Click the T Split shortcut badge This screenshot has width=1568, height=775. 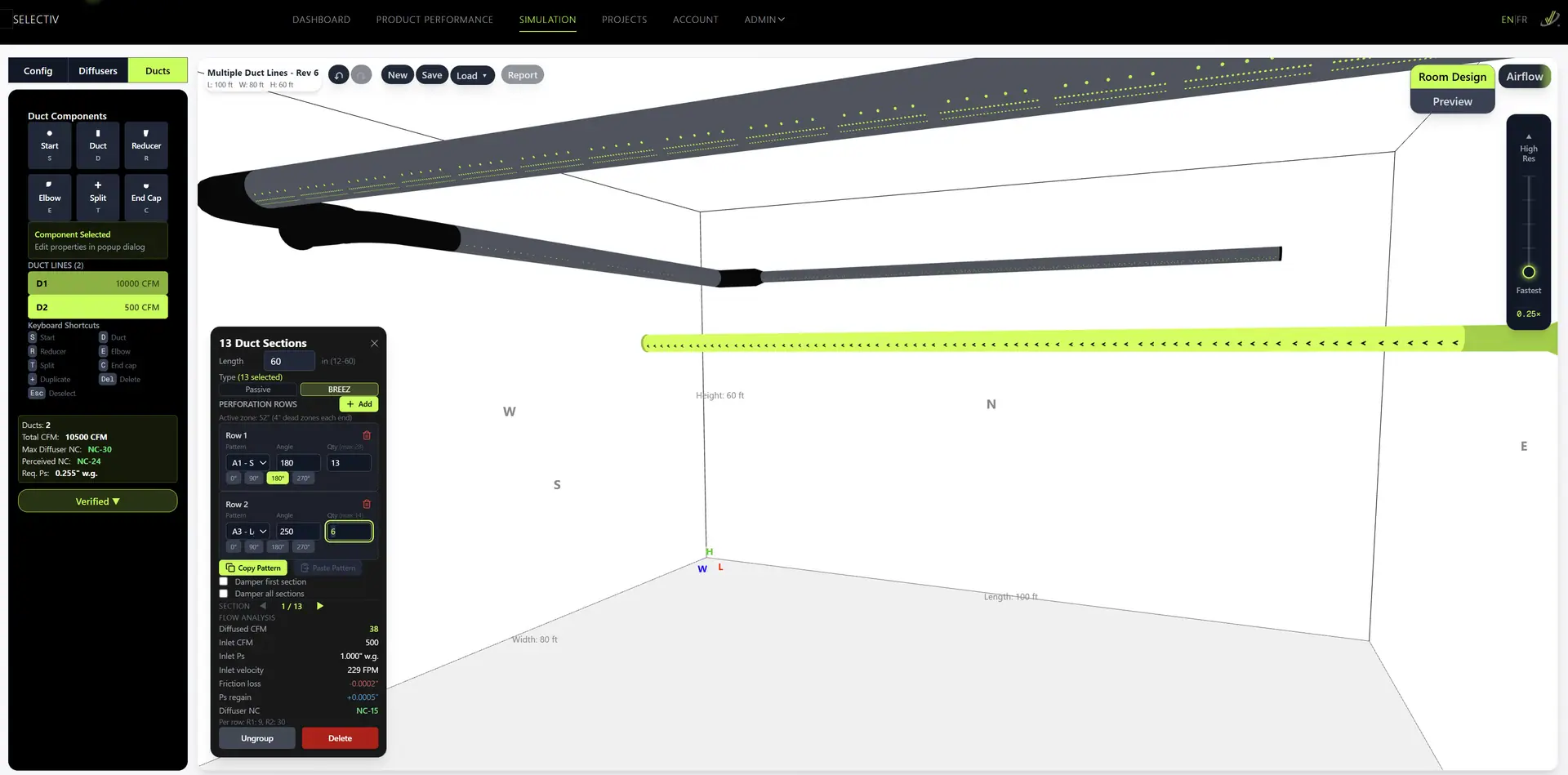(33, 365)
